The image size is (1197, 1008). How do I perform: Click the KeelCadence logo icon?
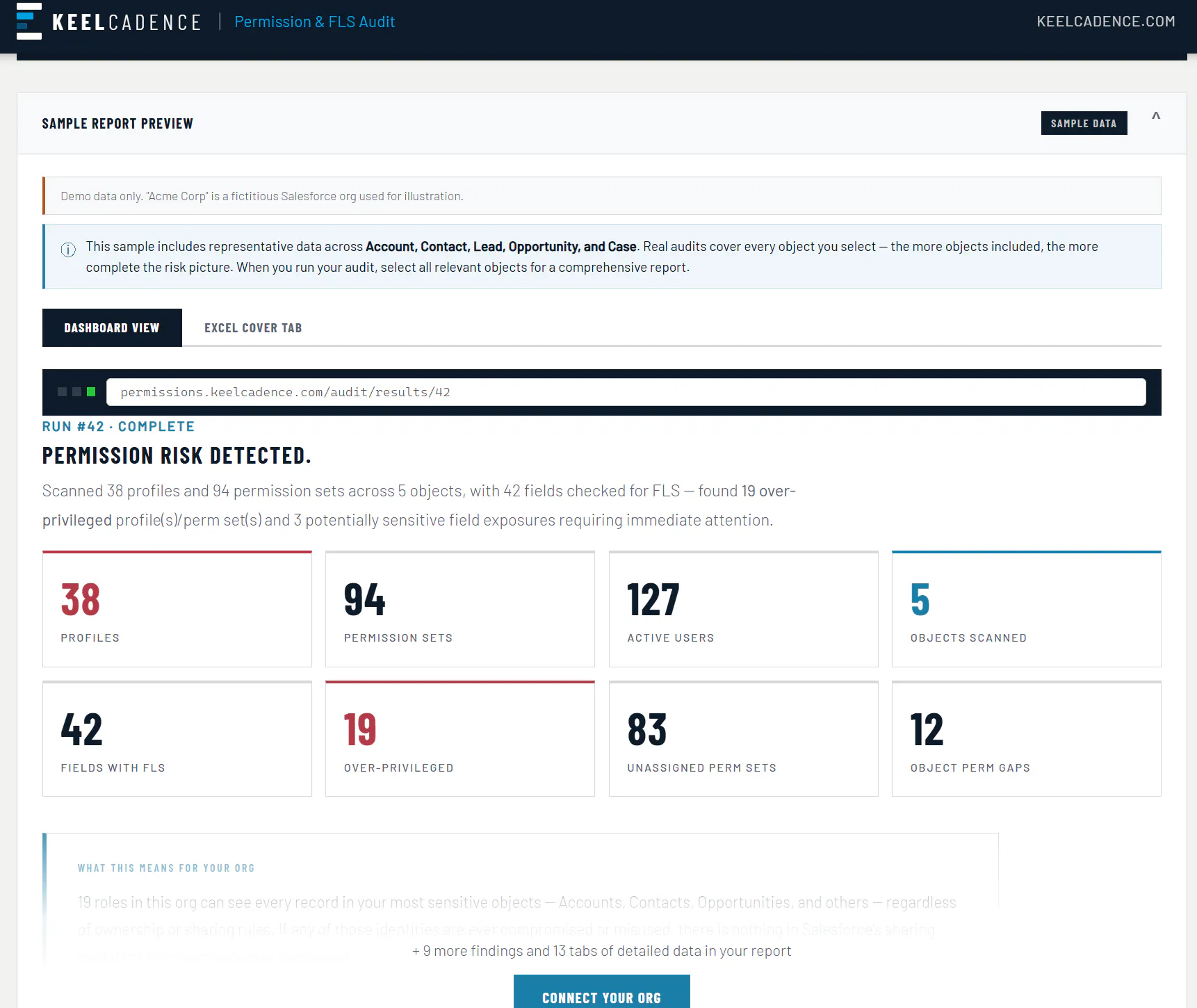(x=29, y=21)
